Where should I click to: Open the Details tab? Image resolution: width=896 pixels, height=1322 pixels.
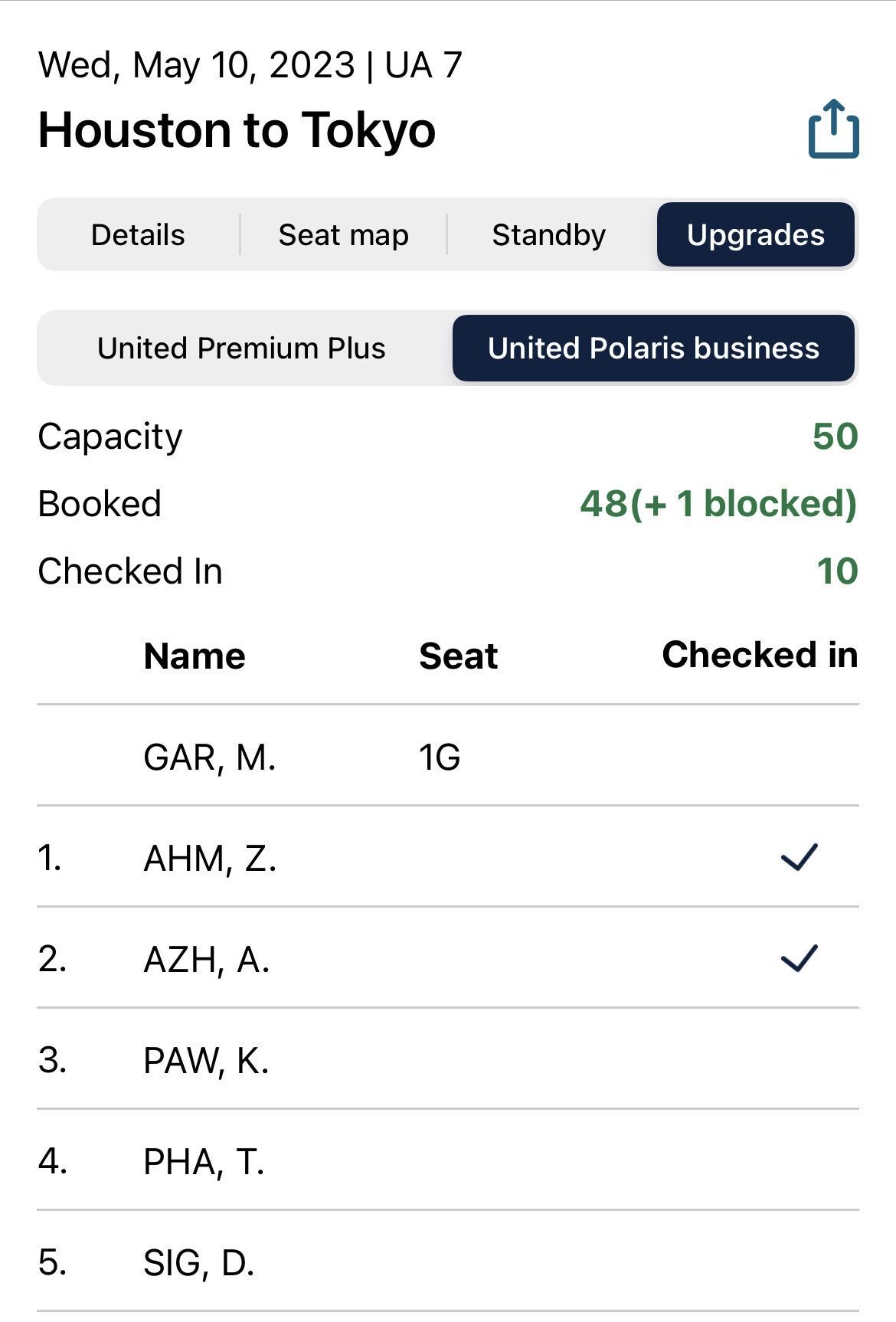(139, 235)
